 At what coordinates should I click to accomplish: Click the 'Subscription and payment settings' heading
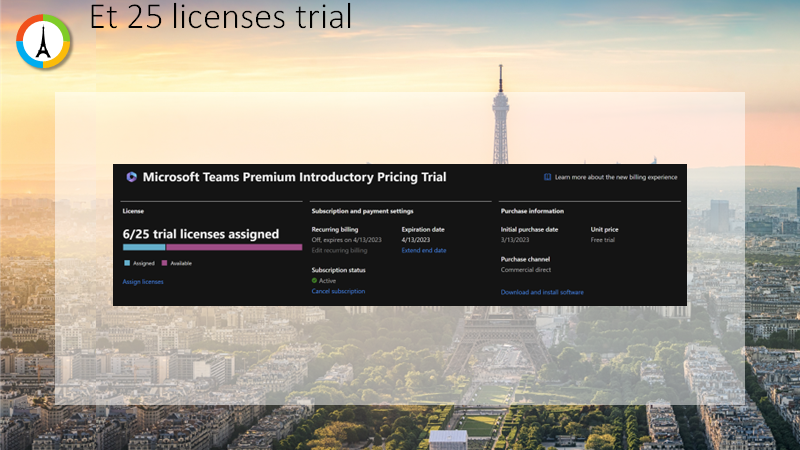362,211
